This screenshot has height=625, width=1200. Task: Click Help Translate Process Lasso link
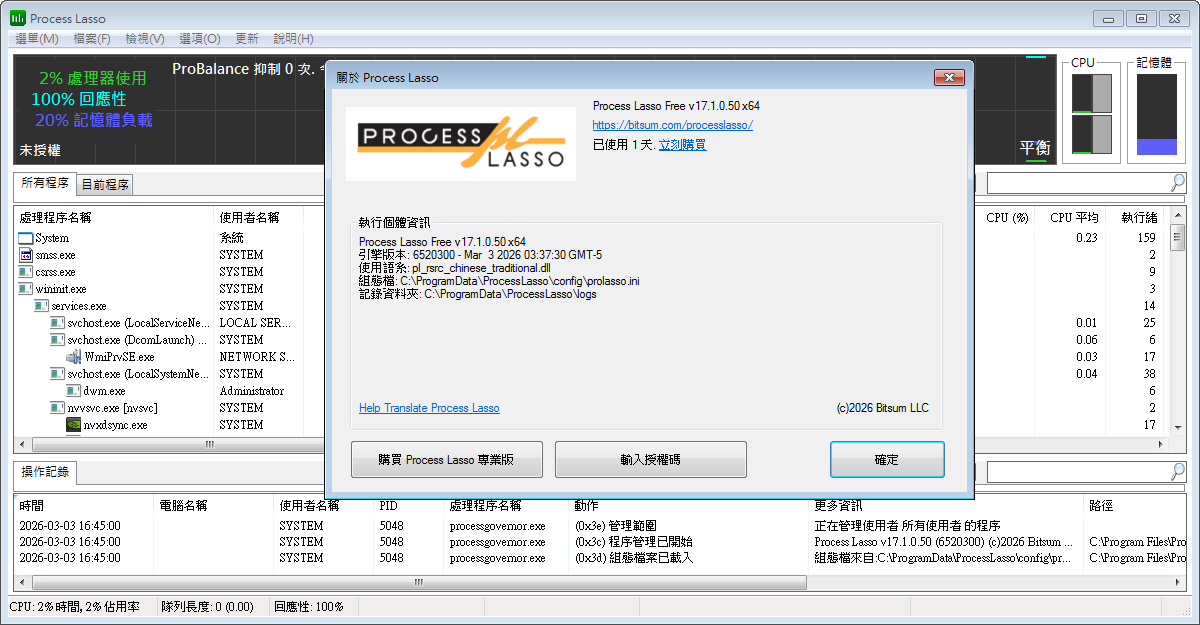429,408
